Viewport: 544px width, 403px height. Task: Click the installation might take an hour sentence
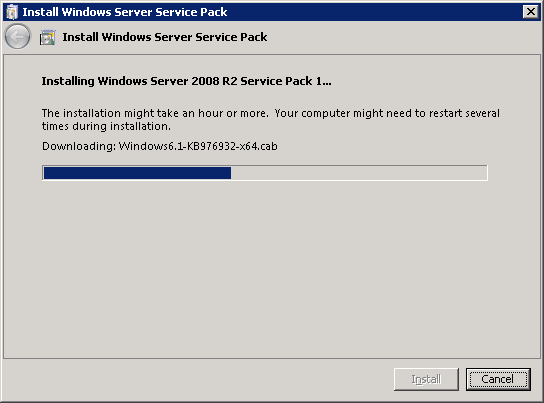[x=155, y=113]
